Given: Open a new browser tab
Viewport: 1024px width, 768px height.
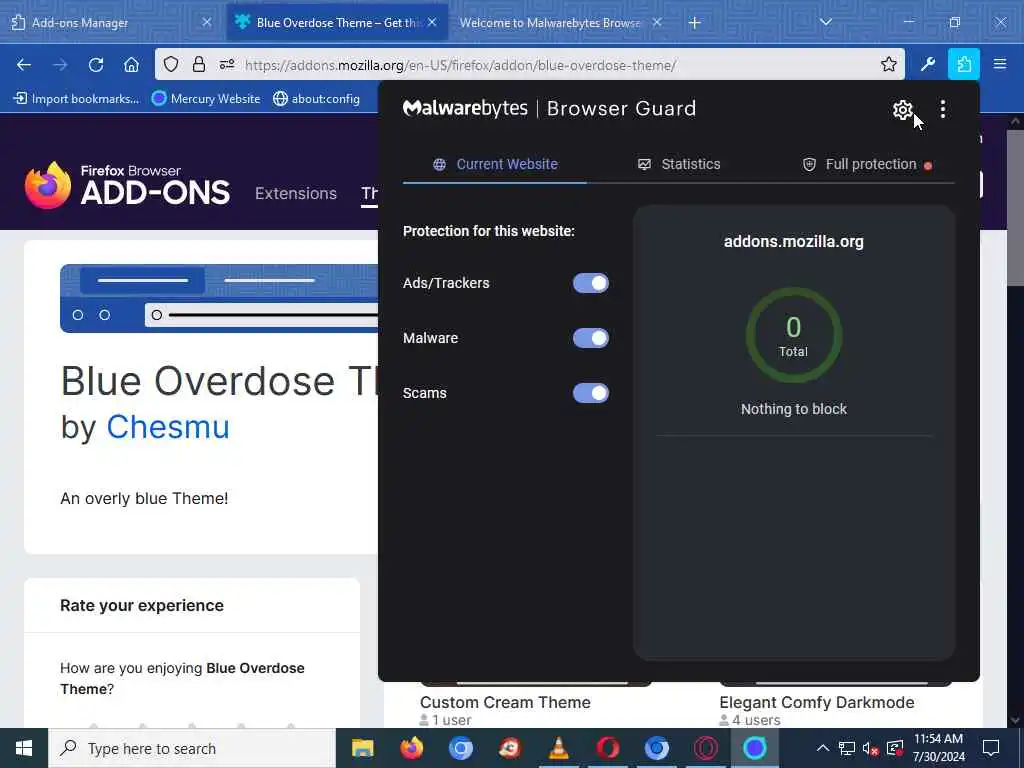Looking at the screenshot, I should (695, 23).
